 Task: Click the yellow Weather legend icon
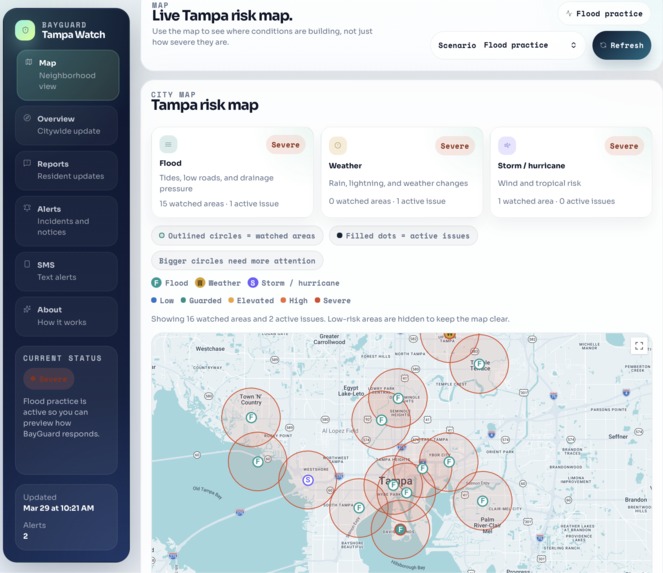point(200,282)
